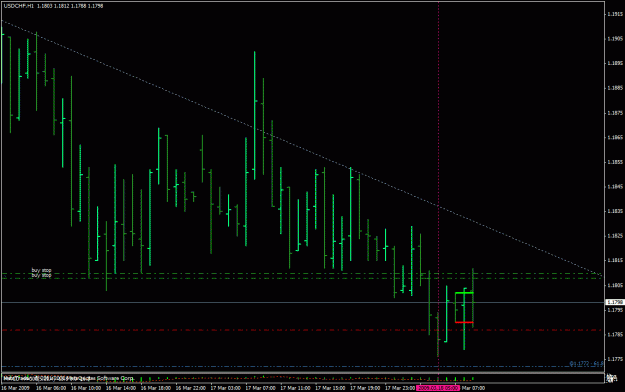625x392 pixels.
Task: Select the lower "buy stop" order label
Action: coord(41,275)
